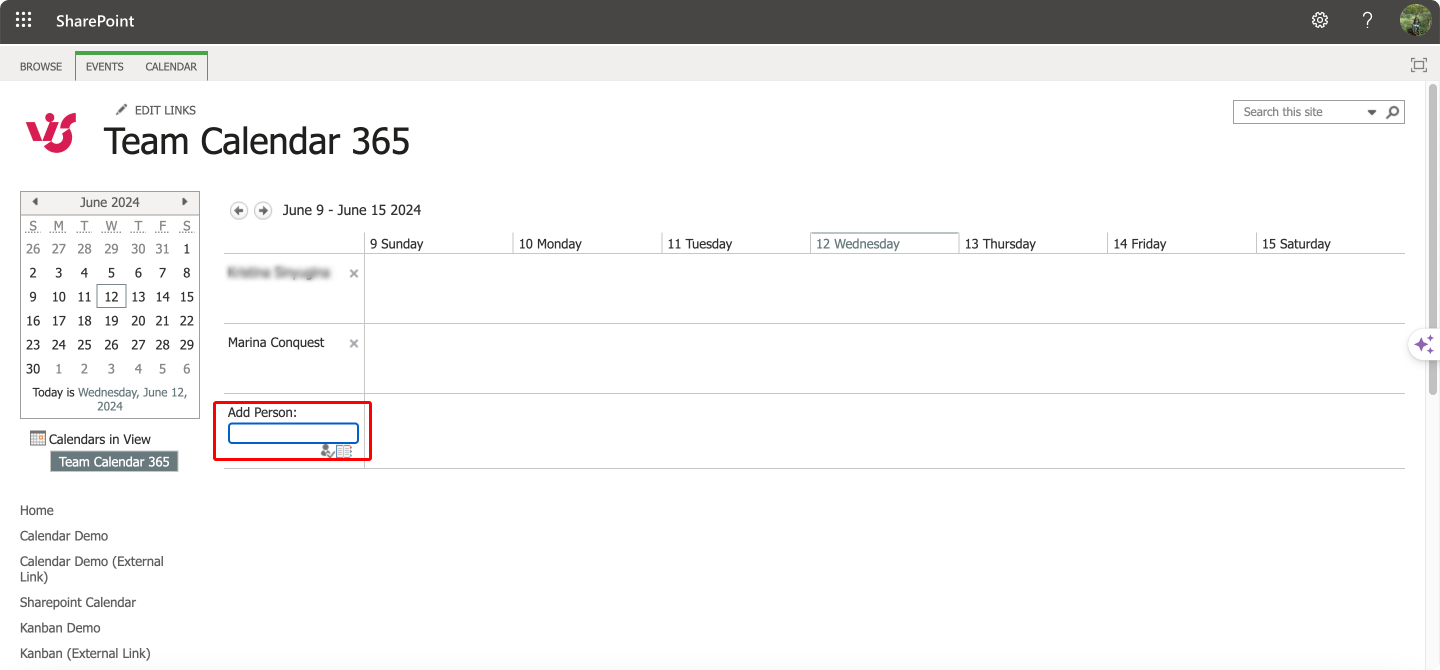Open the user profile avatar

tap(1416, 20)
